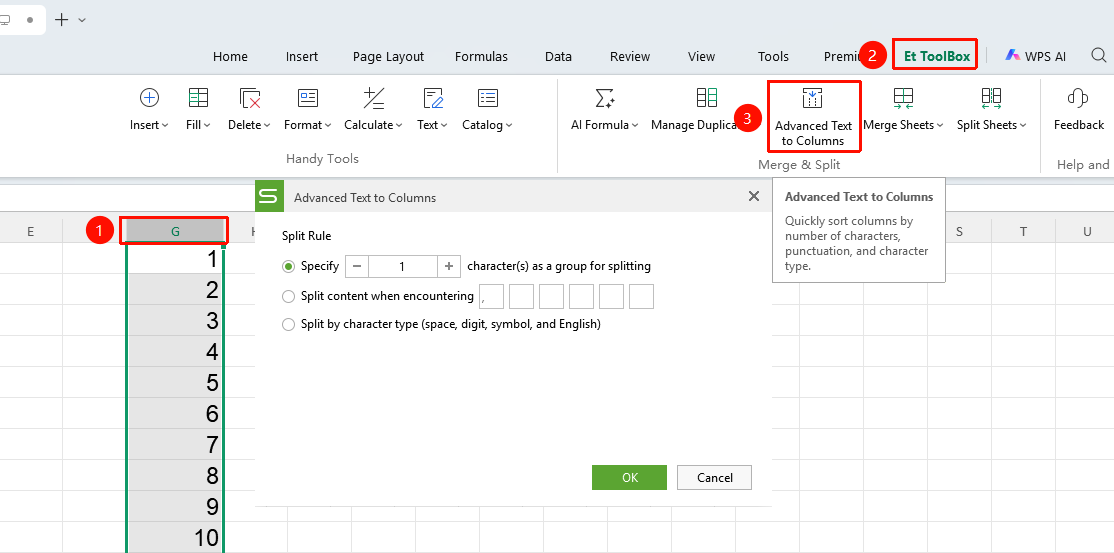Open the Page Layout tab
Viewport: 1114px width, 553px height.
[x=389, y=57]
